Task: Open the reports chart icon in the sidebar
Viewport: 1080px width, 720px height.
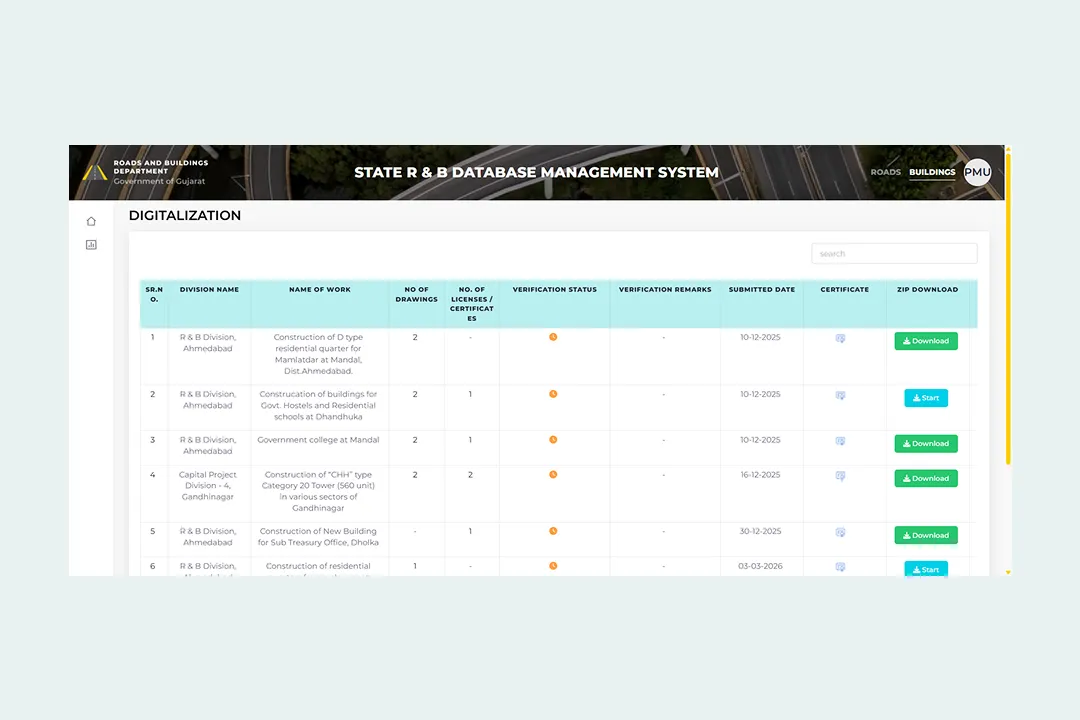Action: 91,244
